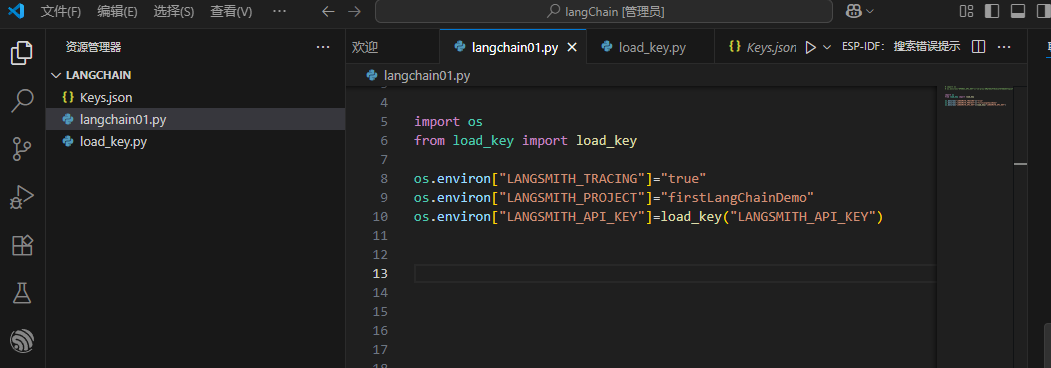
Task: Go back with the left arrow
Action: [327, 11]
